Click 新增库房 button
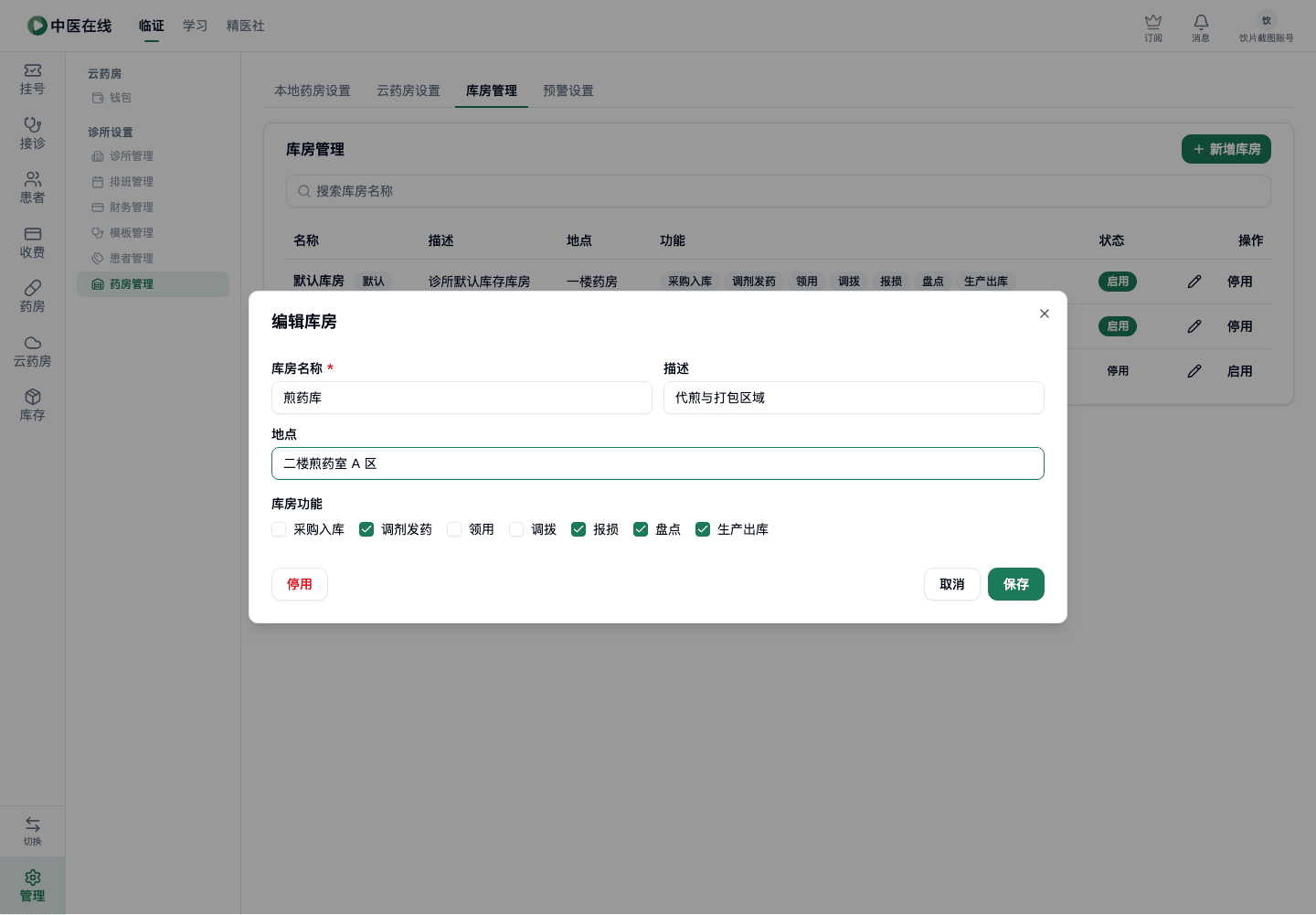Image resolution: width=1316 pixels, height=915 pixels. (x=1226, y=149)
